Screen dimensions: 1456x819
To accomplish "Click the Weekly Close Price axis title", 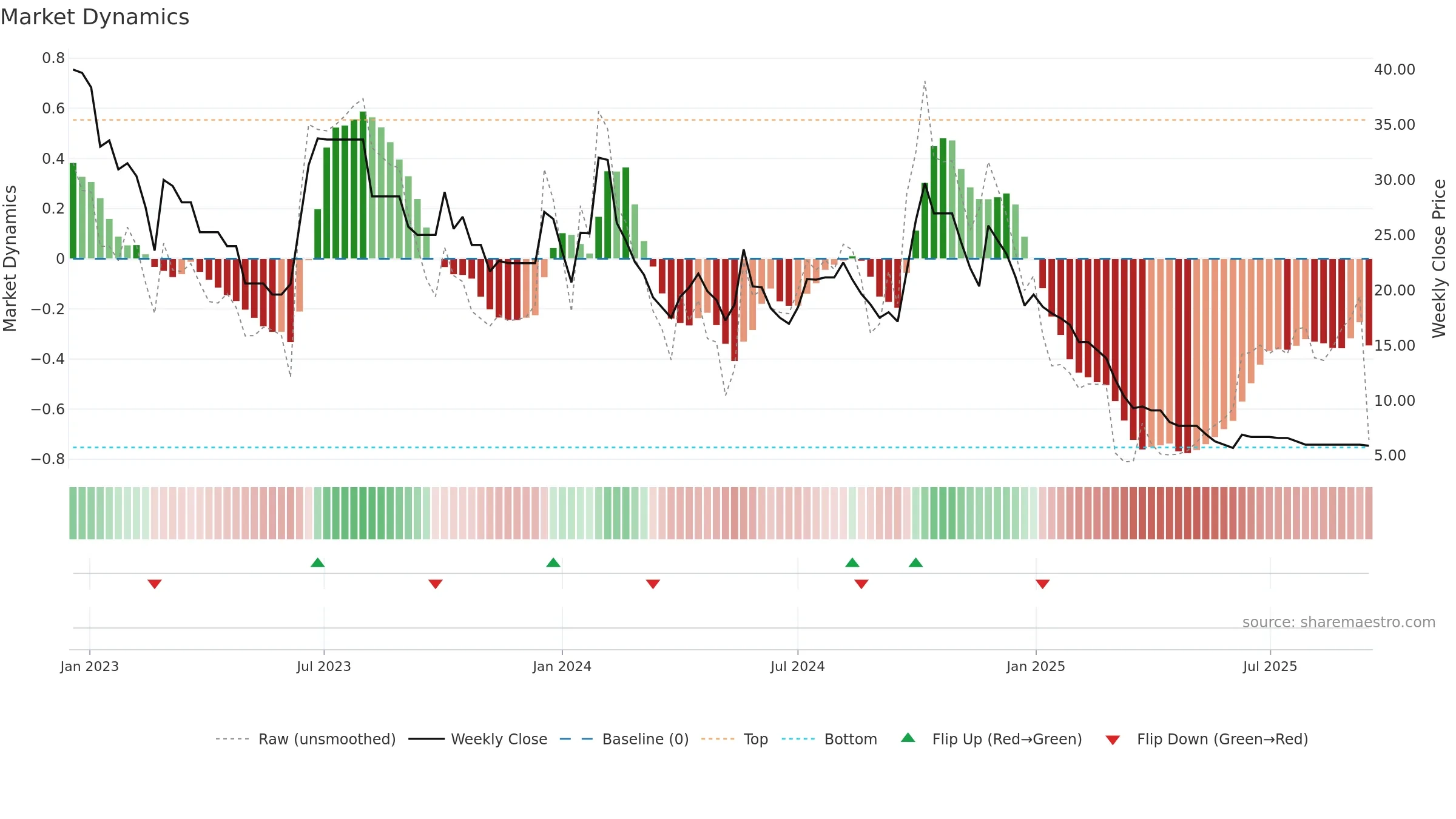I will click(1439, 258).
